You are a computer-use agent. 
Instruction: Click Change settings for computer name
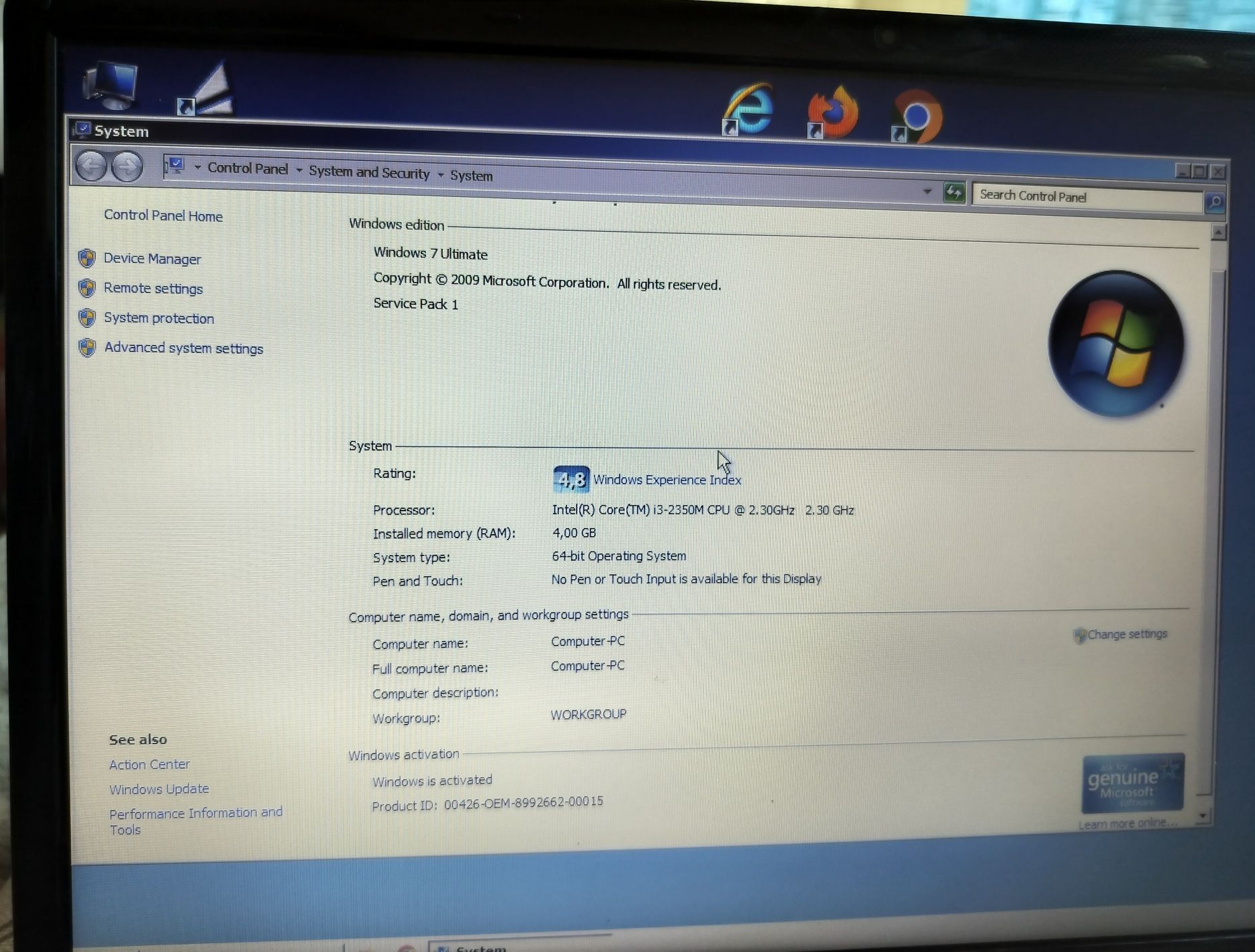tap(1127, 634)
